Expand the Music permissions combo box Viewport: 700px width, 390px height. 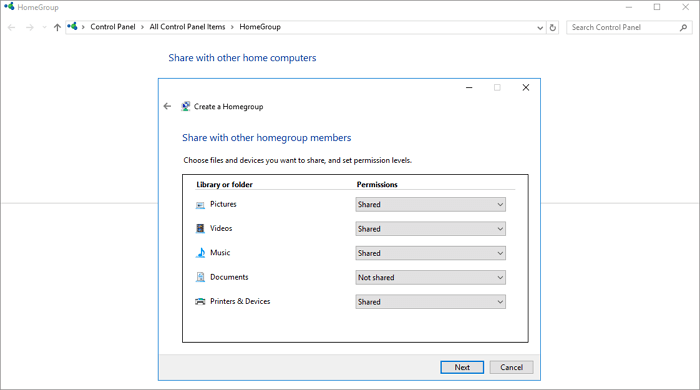point(430,253)
